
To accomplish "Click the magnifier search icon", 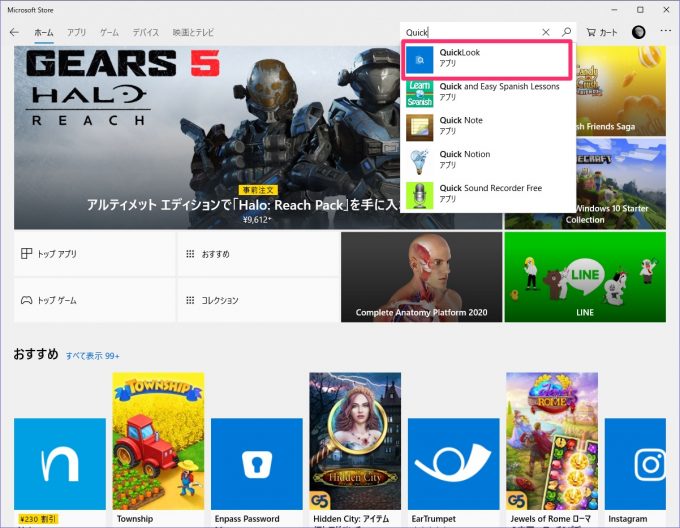I will click(x=566, y=32).
